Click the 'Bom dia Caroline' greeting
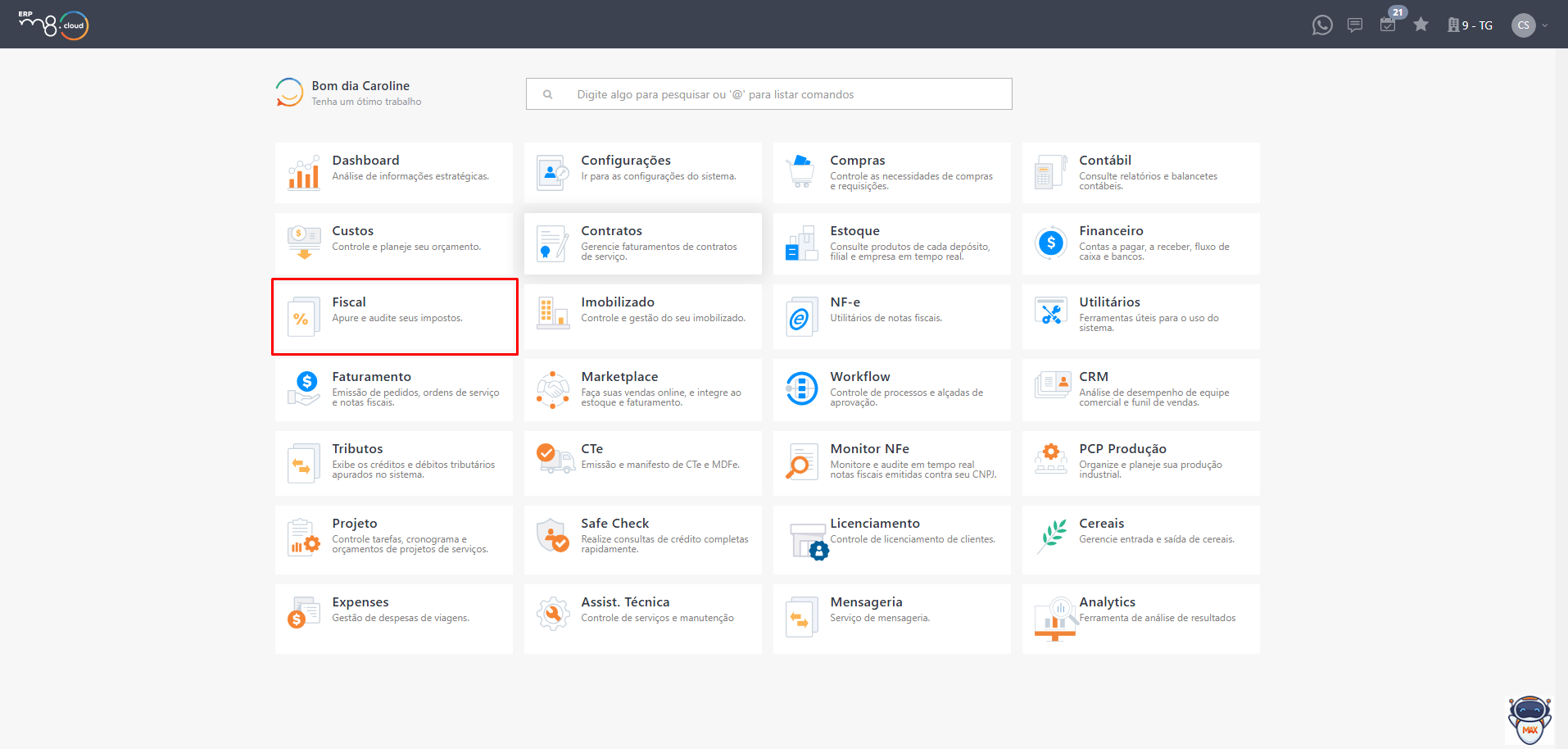The width and height of the screenshot is (1568, 749). (360, 86)
